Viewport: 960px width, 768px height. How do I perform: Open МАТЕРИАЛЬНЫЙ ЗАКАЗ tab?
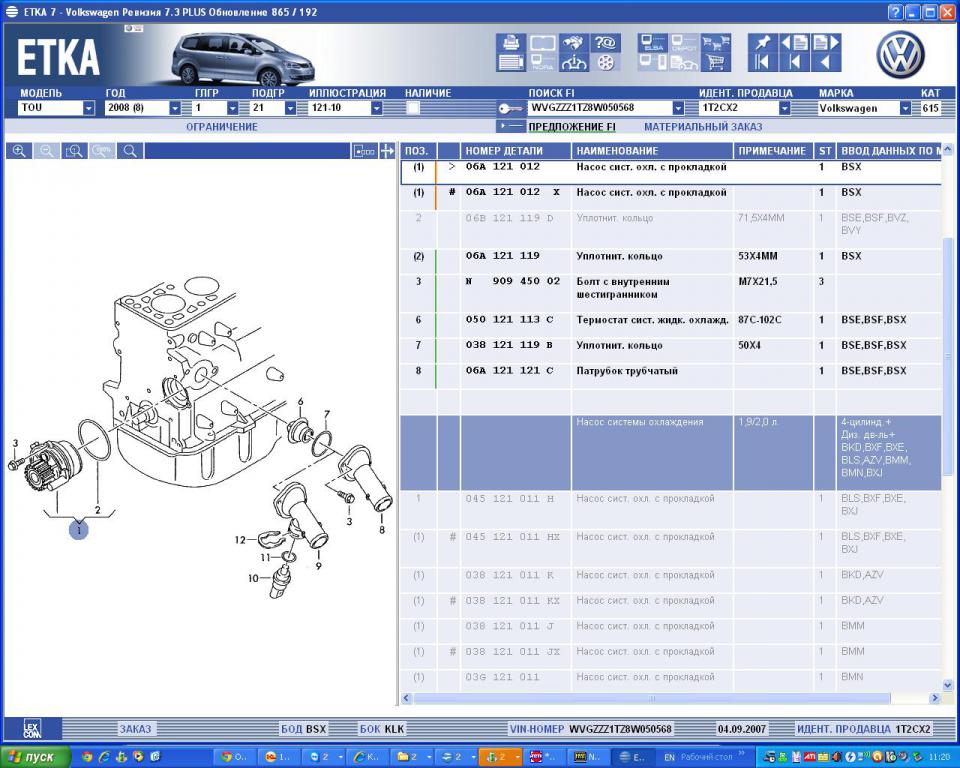point(703,127)
